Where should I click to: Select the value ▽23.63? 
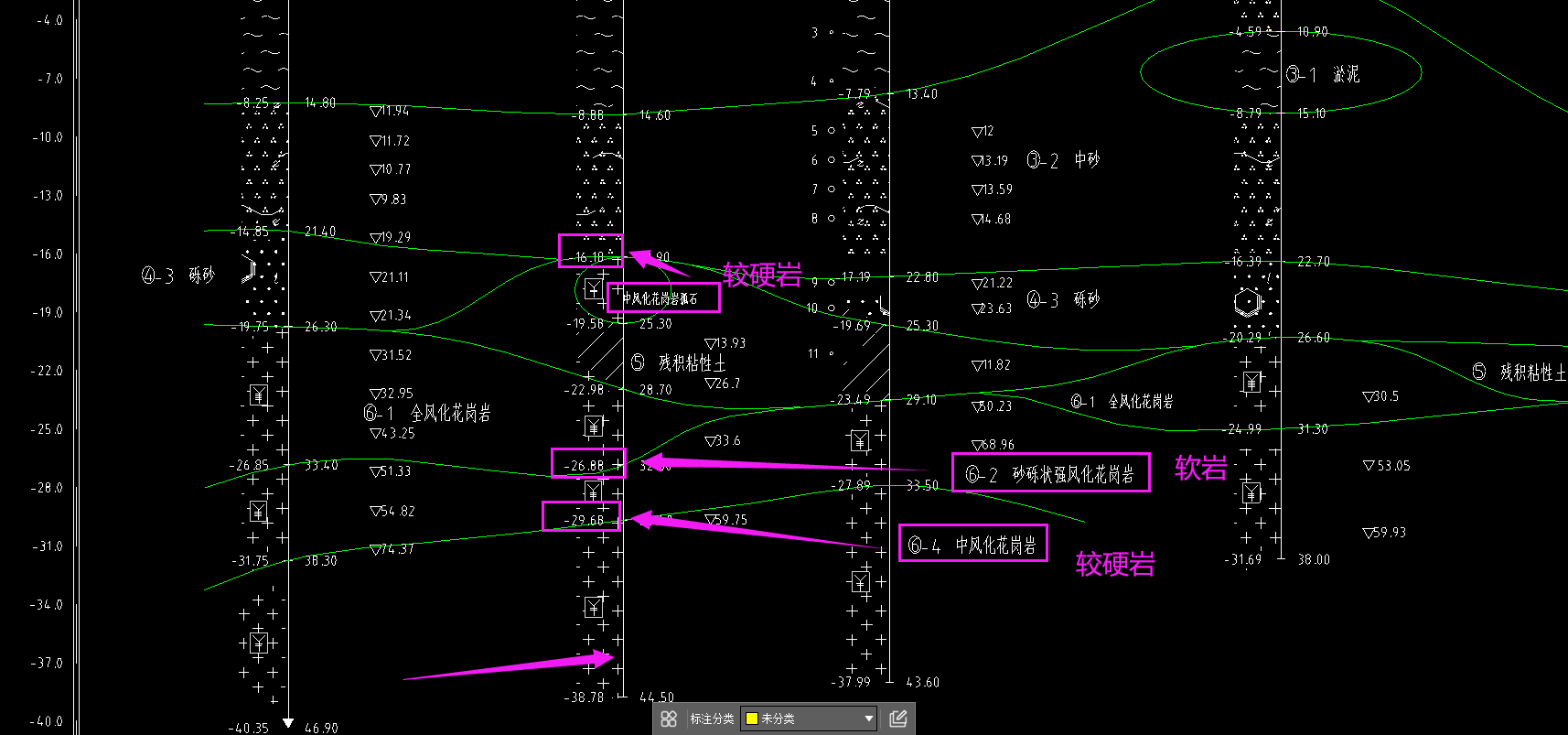coord(992,308)
